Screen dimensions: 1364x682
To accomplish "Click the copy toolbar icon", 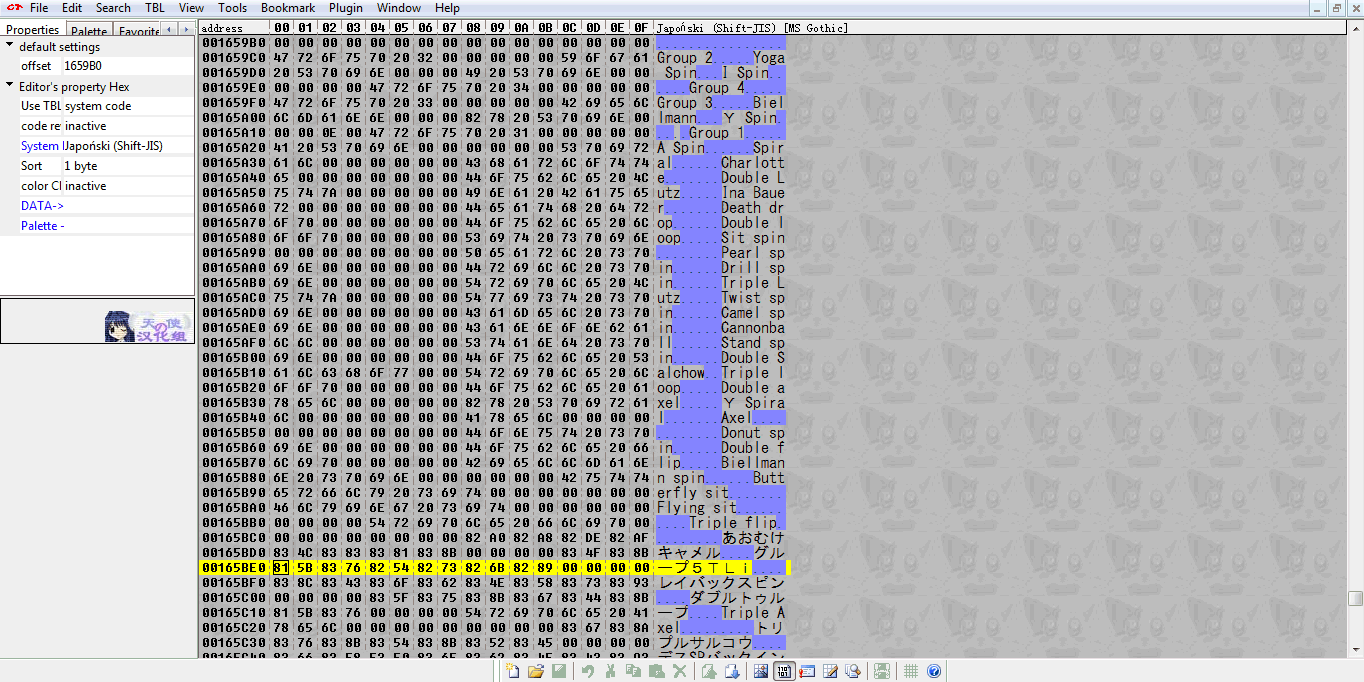I will click(633, 671).
